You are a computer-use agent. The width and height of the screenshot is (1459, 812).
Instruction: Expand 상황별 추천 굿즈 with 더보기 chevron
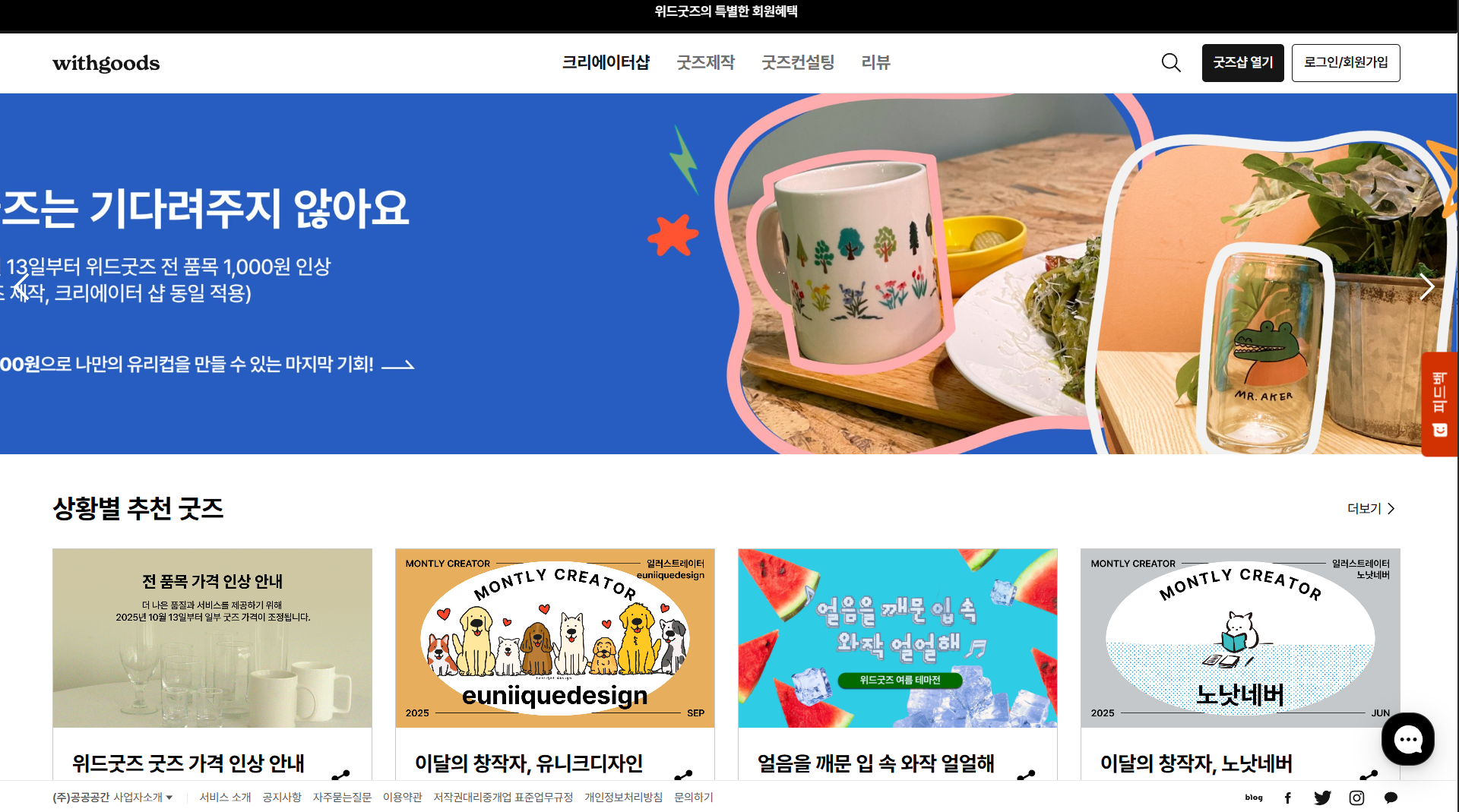1371,509
